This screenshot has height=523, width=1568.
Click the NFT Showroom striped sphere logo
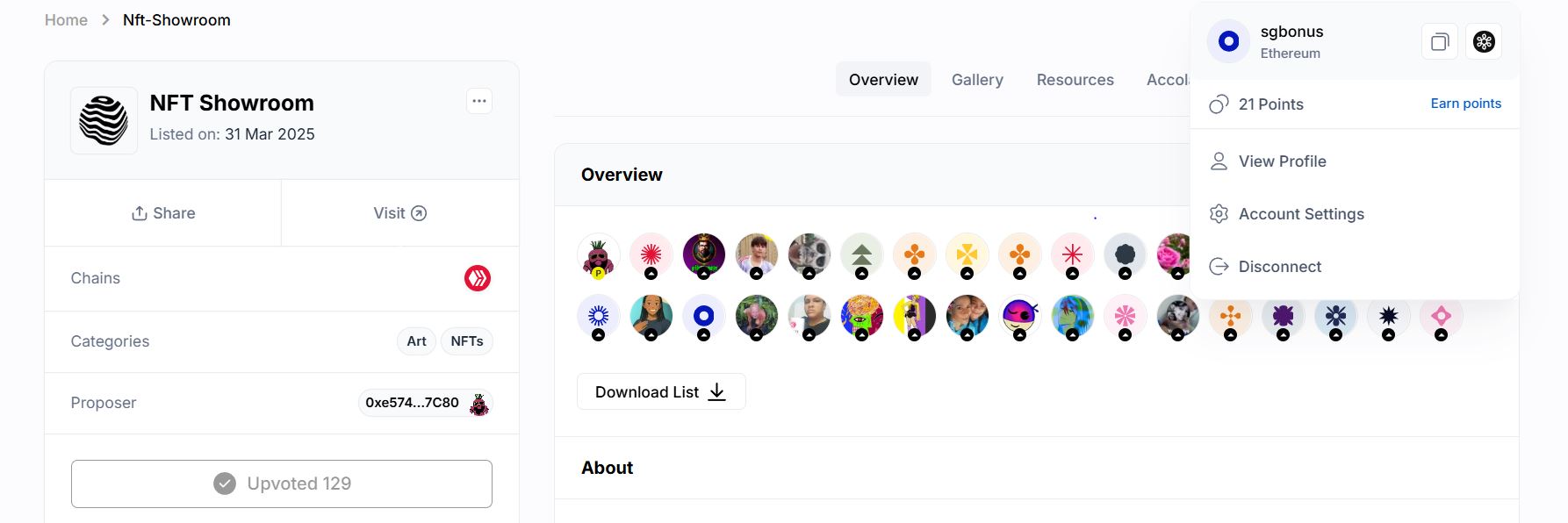(104, 121)
